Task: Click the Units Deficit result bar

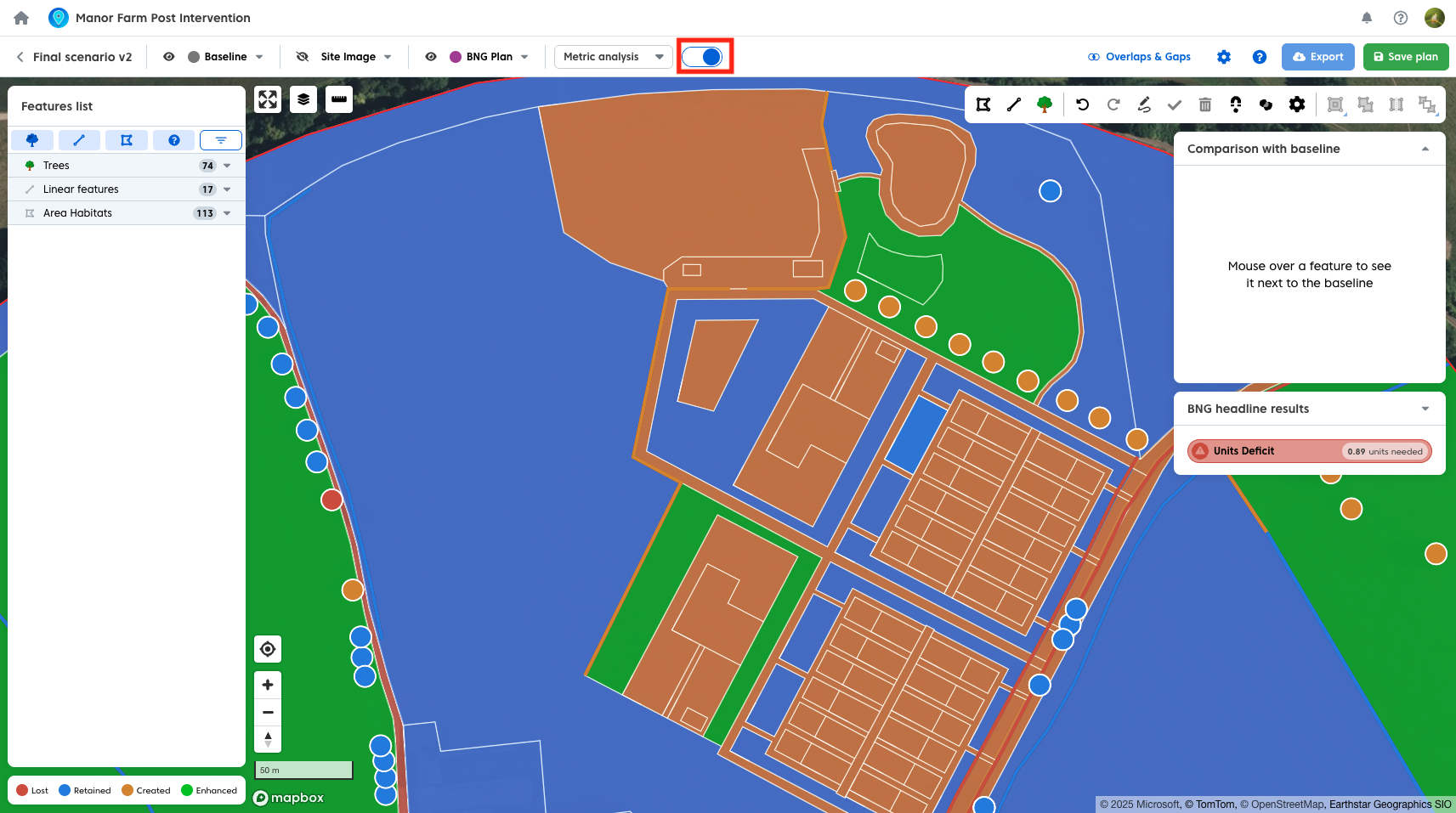Action: pos(1309,451)
